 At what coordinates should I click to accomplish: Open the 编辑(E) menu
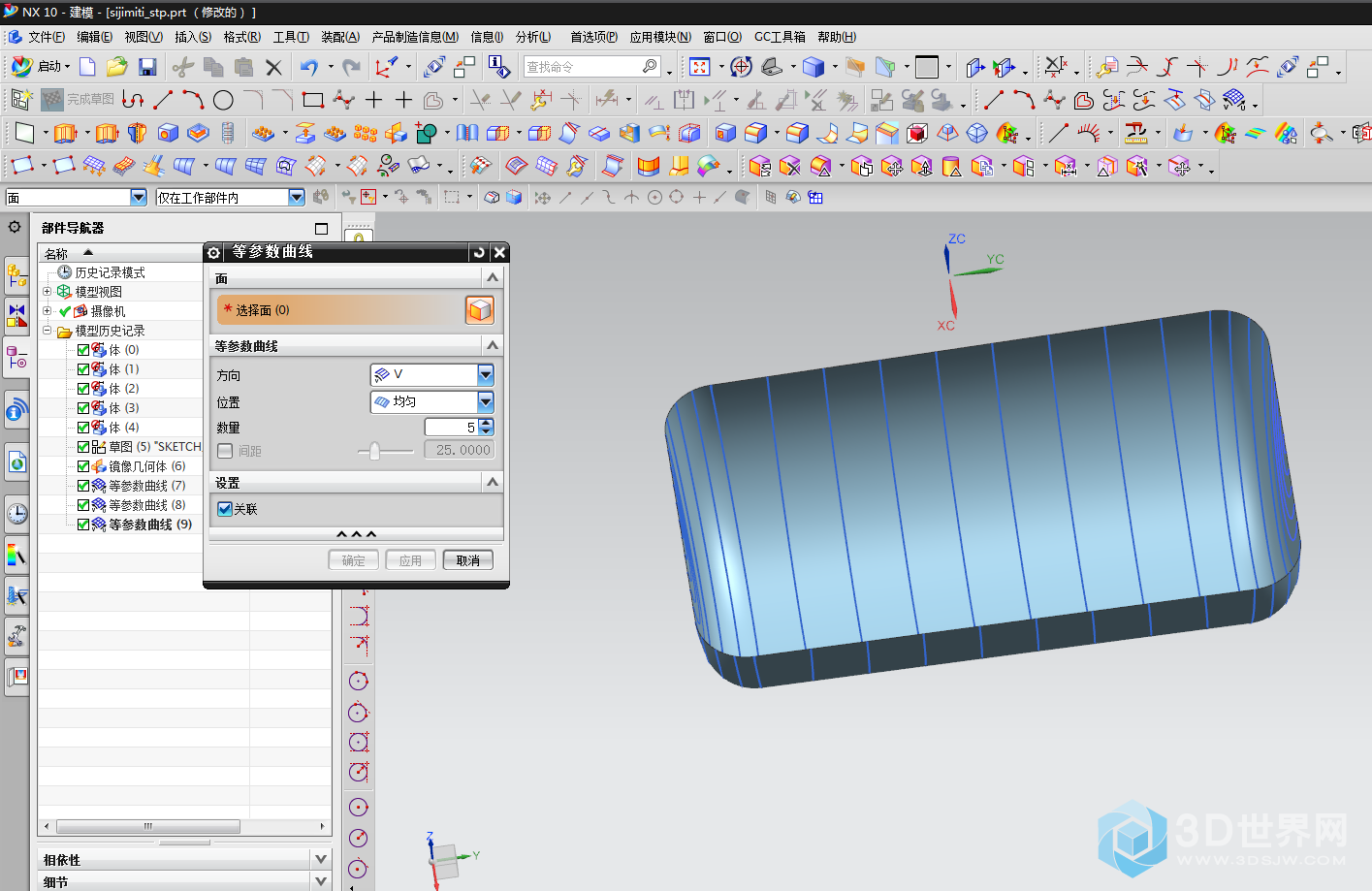pyautogui.click(x=95, y=37)
